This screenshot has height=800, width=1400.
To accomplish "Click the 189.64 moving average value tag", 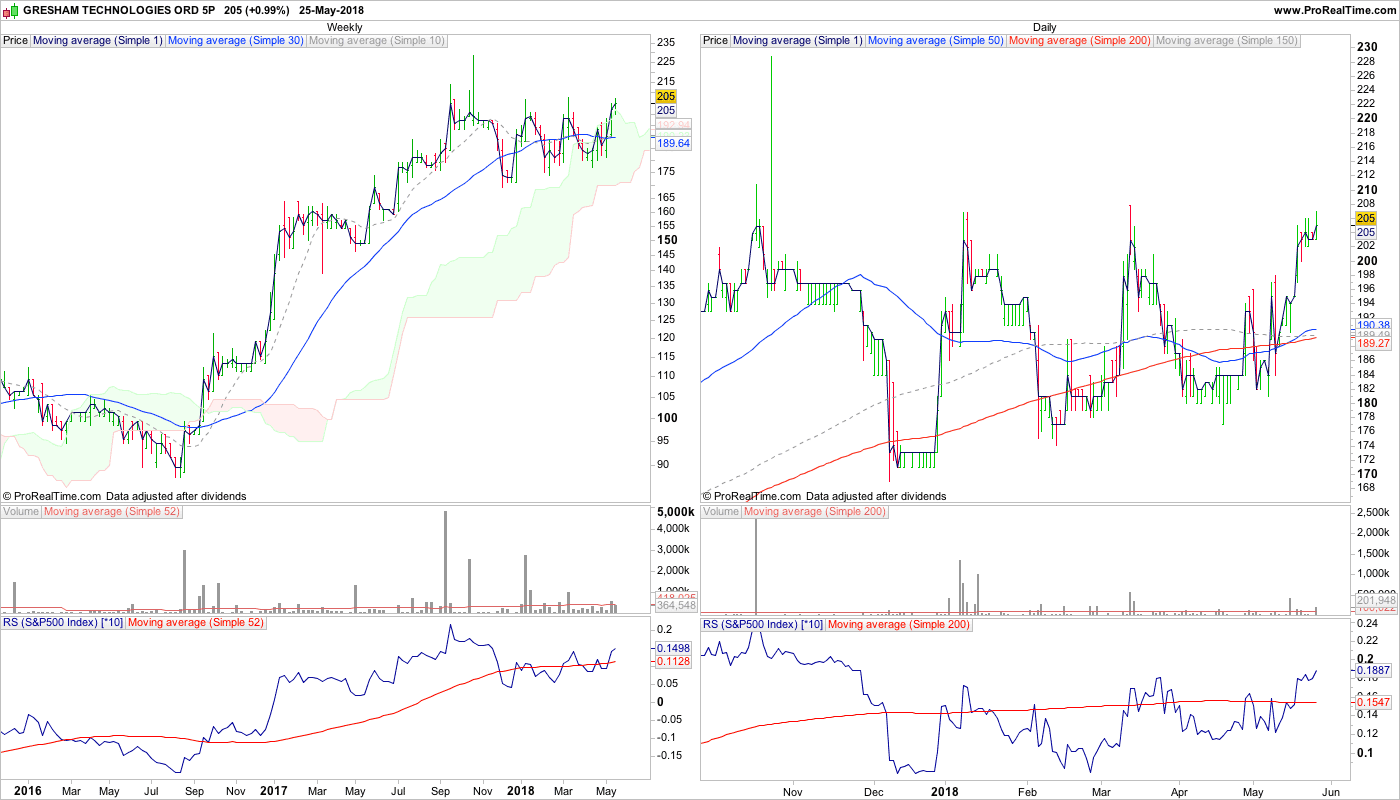I will pyautogui.click(x=673, y=144).
